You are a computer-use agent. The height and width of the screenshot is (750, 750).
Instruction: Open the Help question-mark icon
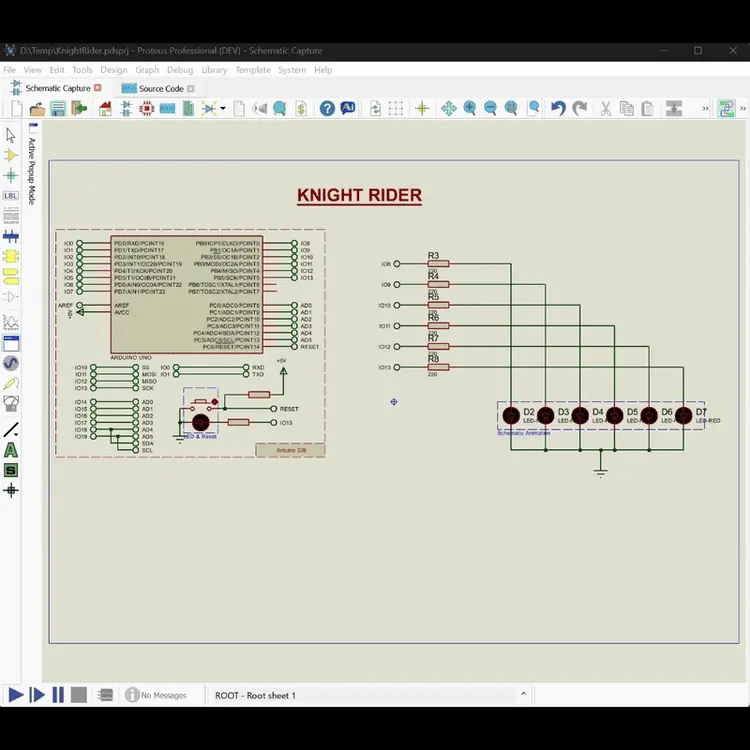(x=327, y=108)
